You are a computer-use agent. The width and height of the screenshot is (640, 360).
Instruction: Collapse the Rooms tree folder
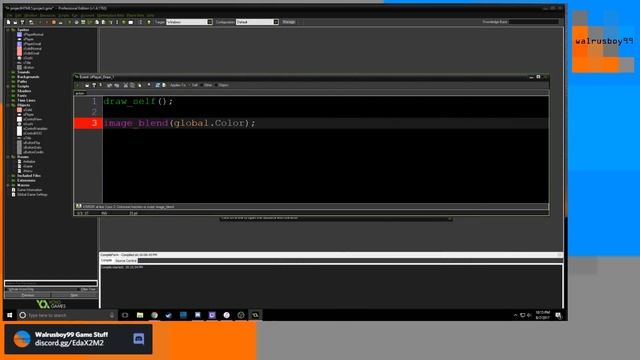8,157
